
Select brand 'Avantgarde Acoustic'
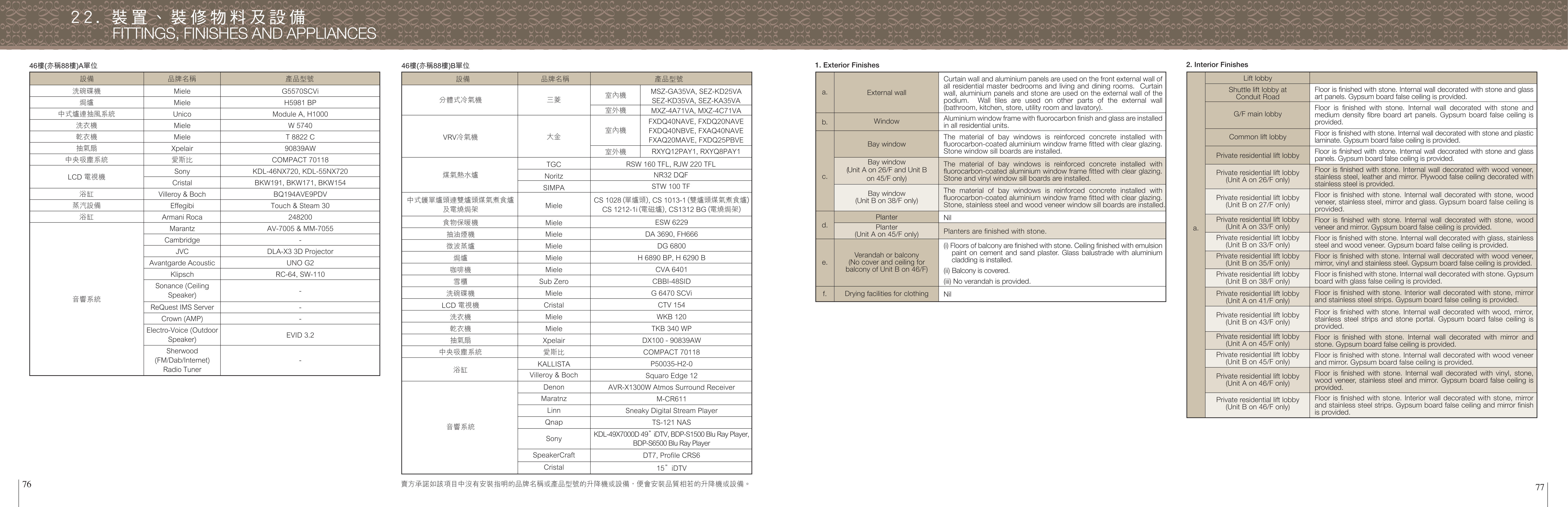[182, 263]
